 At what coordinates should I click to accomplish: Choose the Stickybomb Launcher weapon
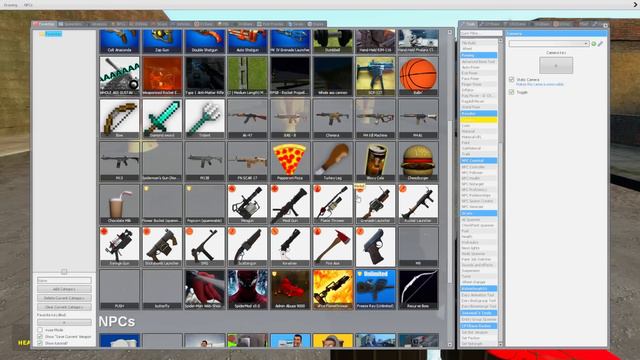(x=162, y=247)
